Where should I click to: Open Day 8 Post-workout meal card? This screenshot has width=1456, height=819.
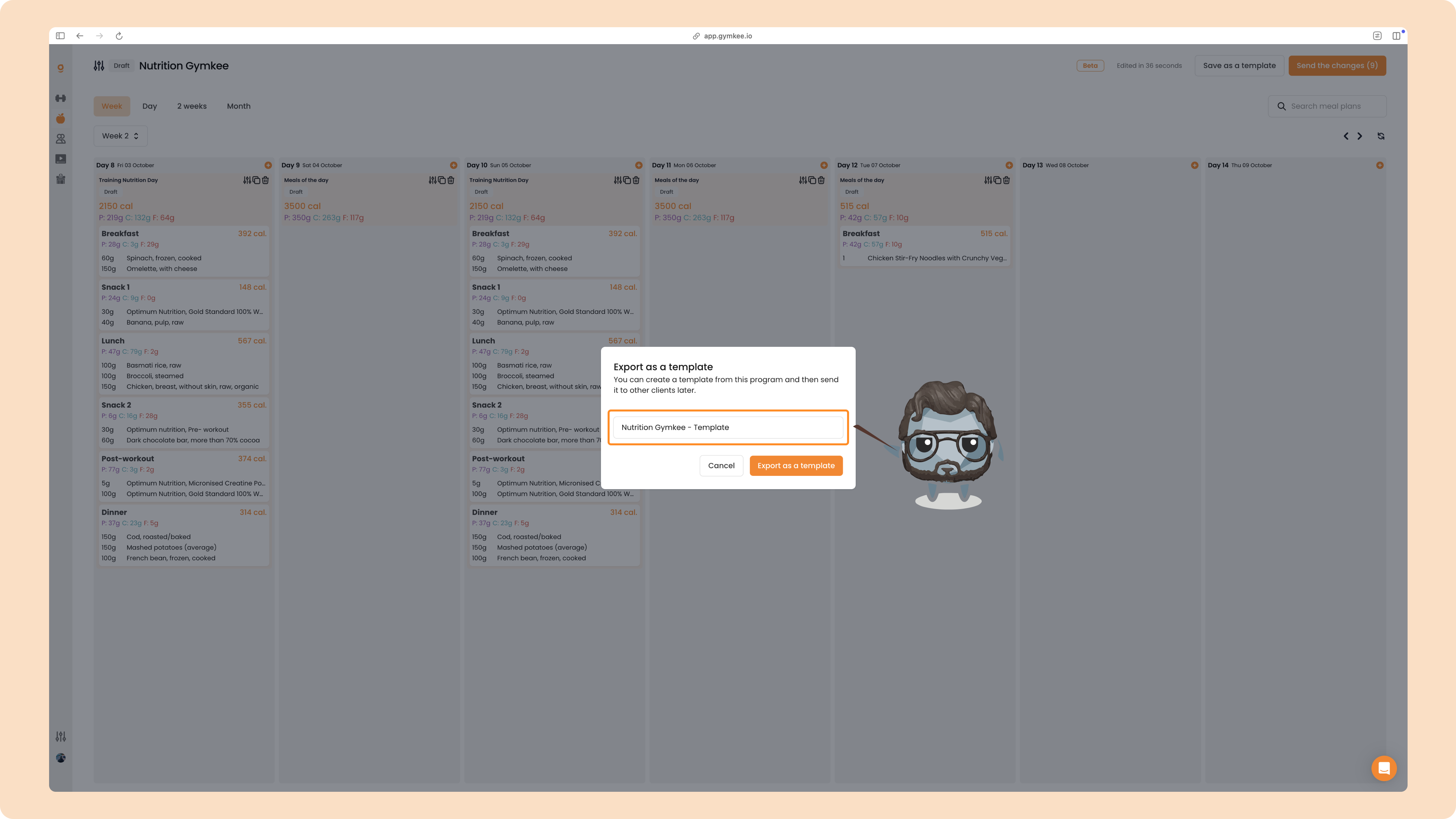pos(184,476)
